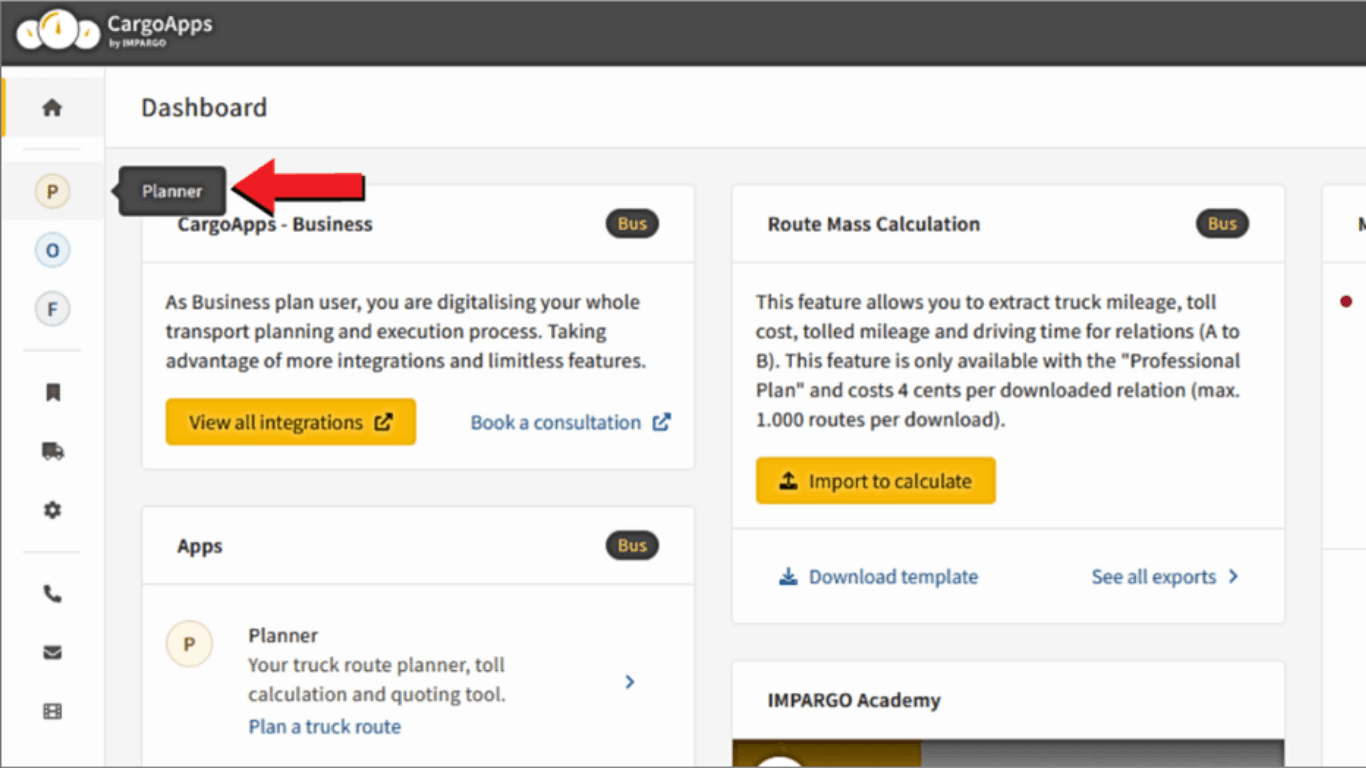Image resolution: width=1366 pixels, height=768 pixels.
Task: Click the home icon in the sidebar
Action: (x=52, y=108)
